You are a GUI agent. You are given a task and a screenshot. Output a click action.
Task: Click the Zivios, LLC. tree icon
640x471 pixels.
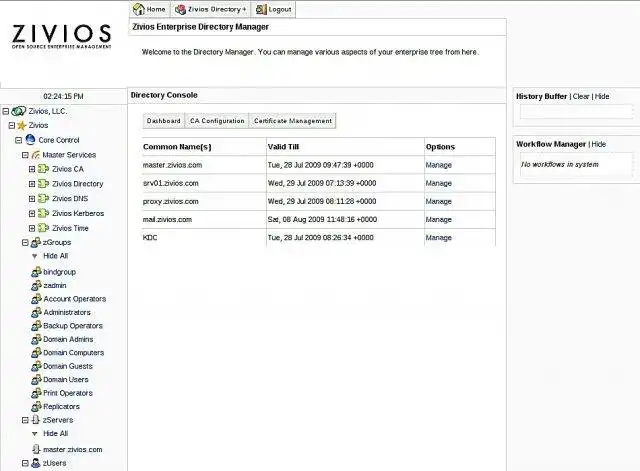click(18, 111)
